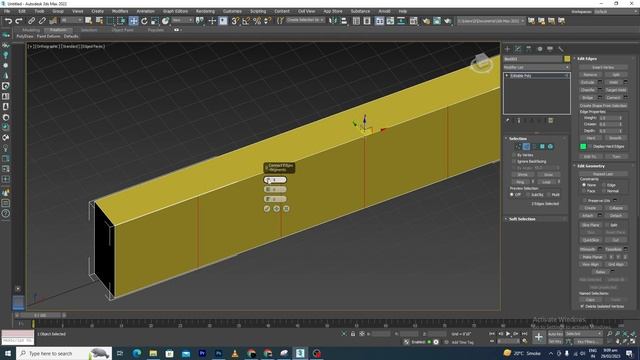The width and height of the screenshot is (640, 360).
Task: Toggle Ignore Backfacing checkbox
Action: pos(514,162)
